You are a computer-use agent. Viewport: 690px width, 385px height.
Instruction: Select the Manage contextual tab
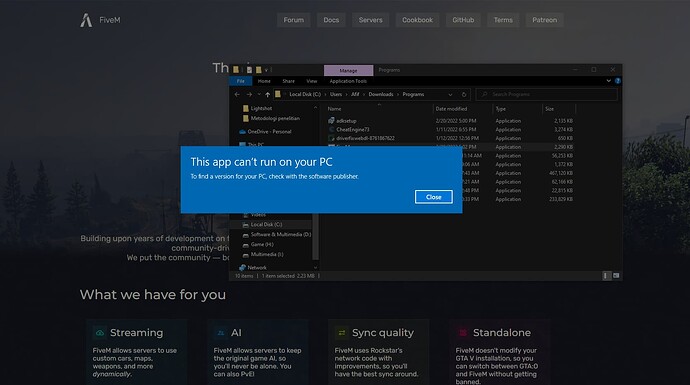tap(348, 70)
